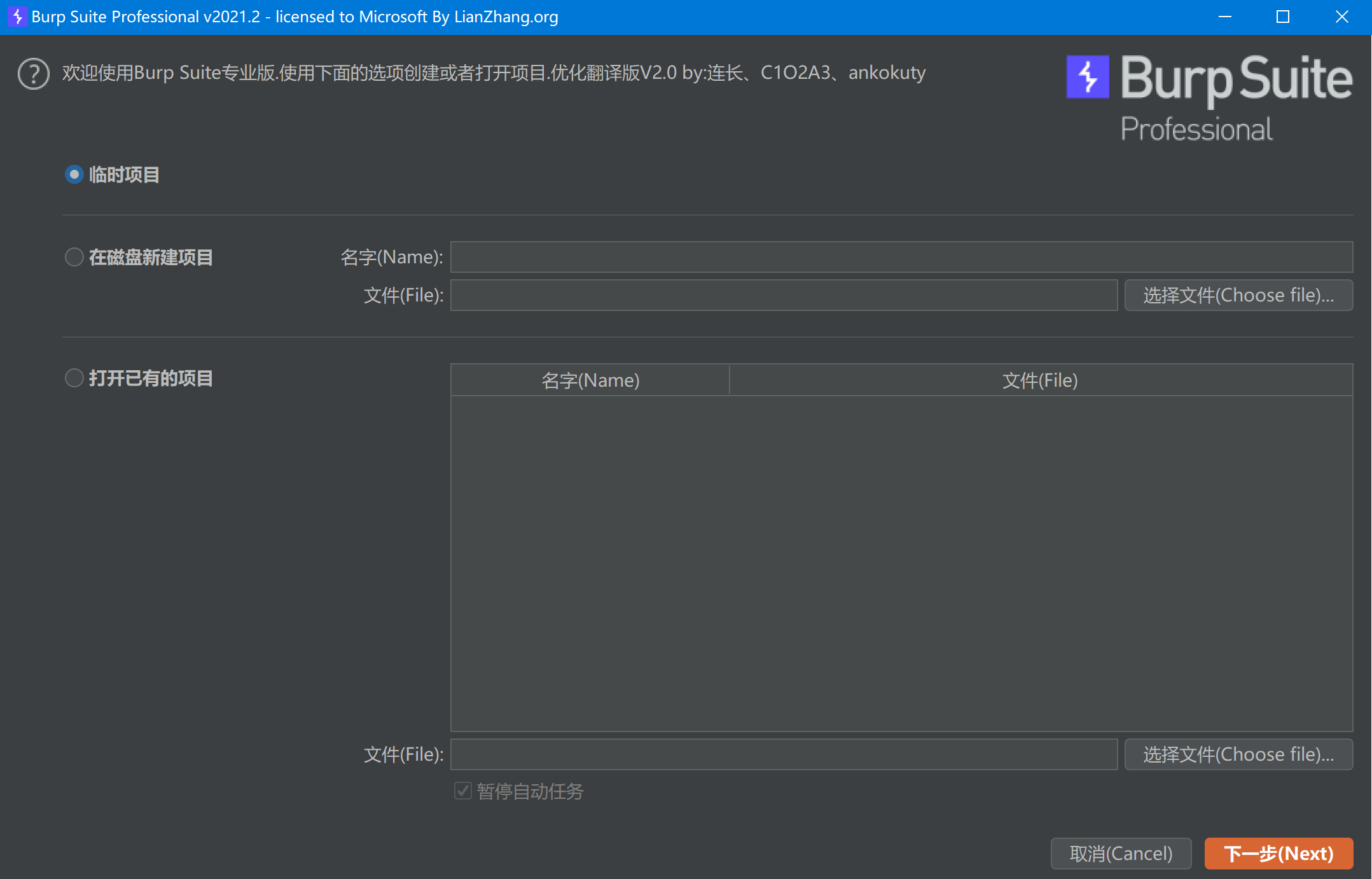The image size is (1372, 879).
Task: Sort by 文件(File) column header
Action: [x=1040, y=380]
